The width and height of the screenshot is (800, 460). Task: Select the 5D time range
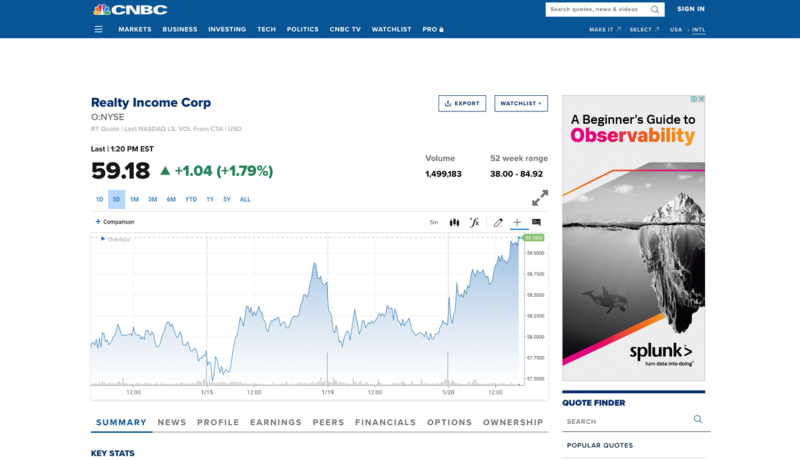pyautogui.click(x=116, y=199)
